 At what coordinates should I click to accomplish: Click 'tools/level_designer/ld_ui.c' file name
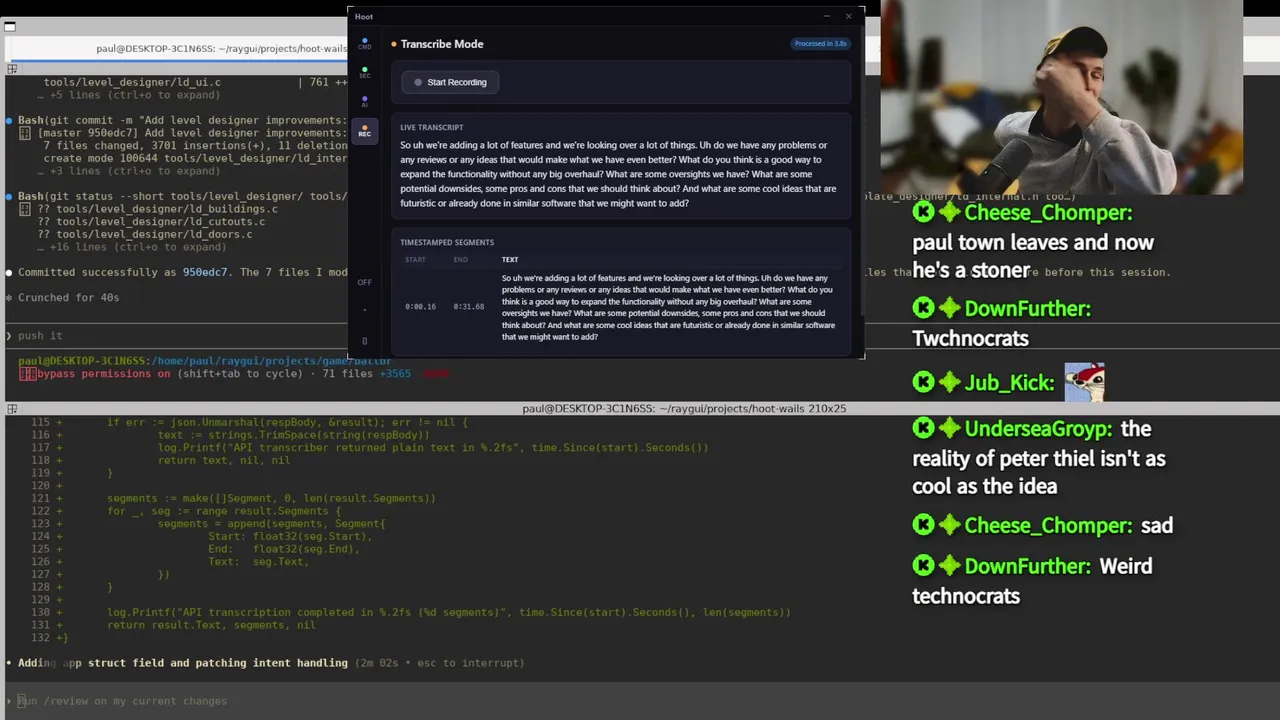[132, 82]
